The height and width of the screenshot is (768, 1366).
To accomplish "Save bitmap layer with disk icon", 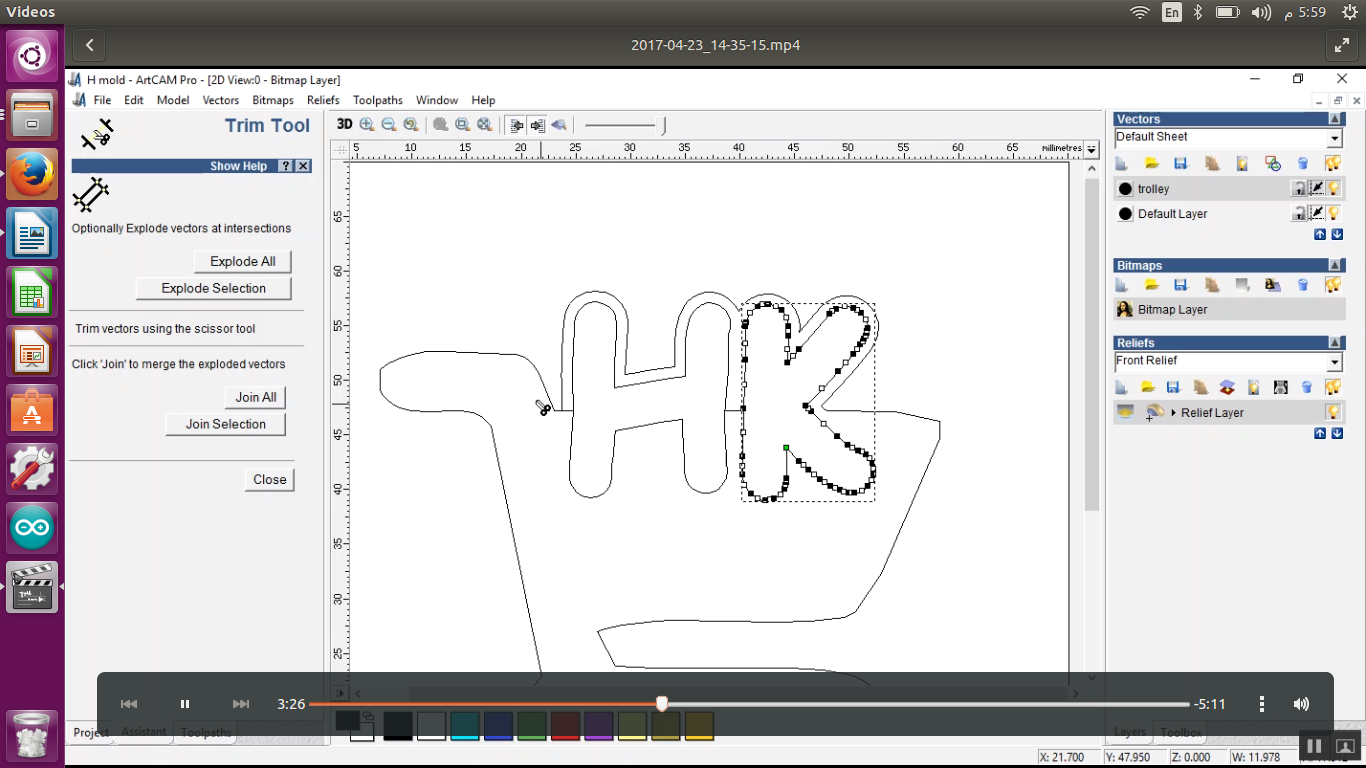I will tap(1181, 285).
